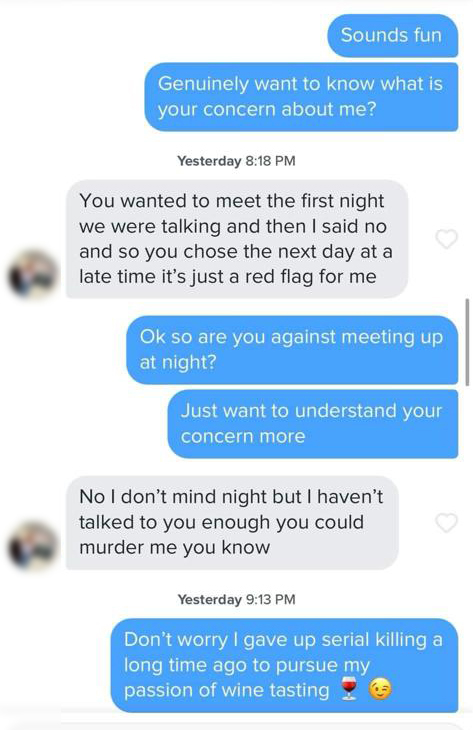Like the 'red flag for me' message

(x=446, y=239)
